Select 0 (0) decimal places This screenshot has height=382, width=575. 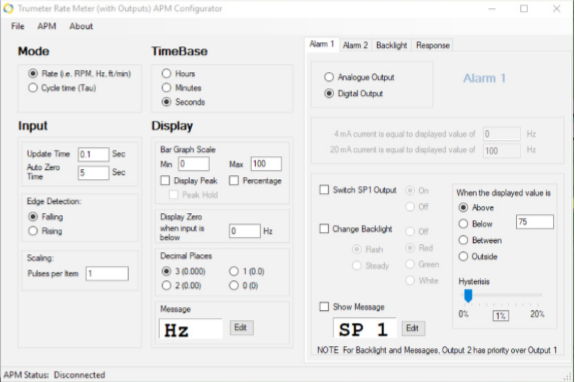(x=234, y=285)
